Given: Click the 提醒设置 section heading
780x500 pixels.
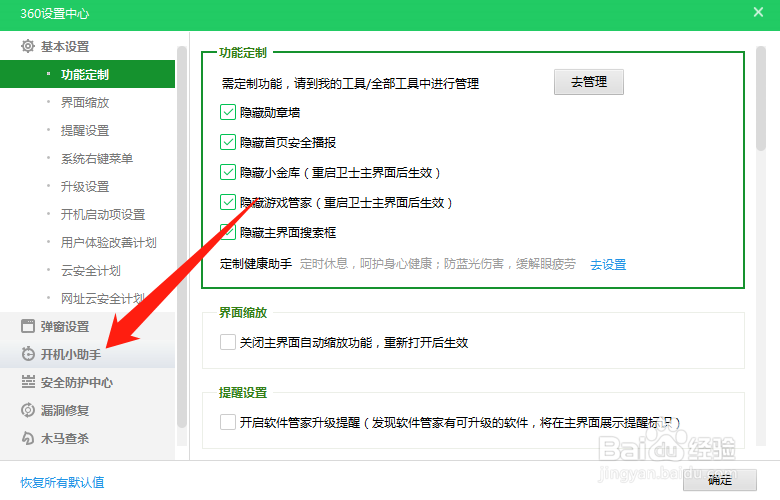Looking at the screenshot, I should [243, 392].
